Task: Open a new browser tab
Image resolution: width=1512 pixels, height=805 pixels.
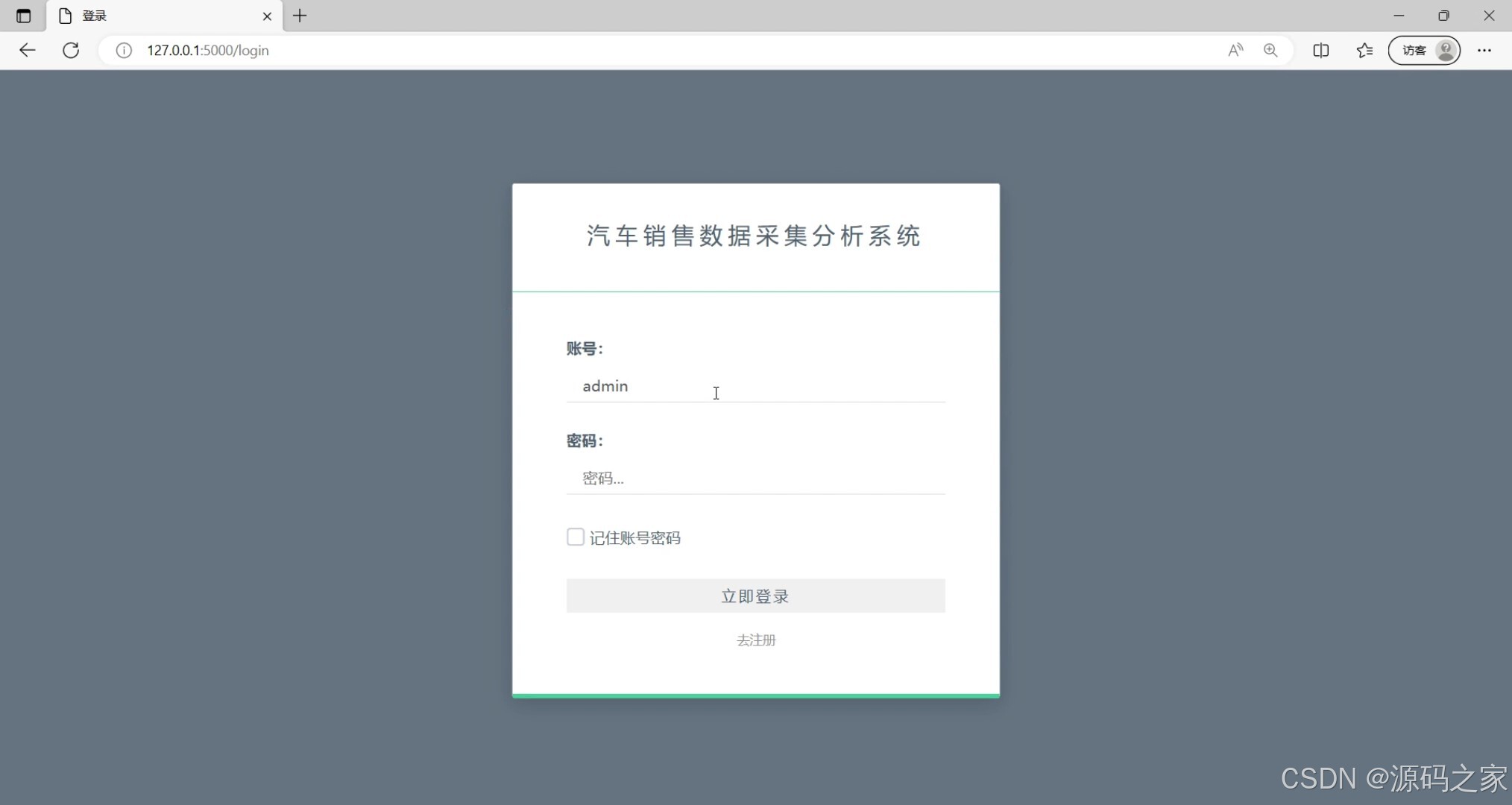Action: click(300, 16)
